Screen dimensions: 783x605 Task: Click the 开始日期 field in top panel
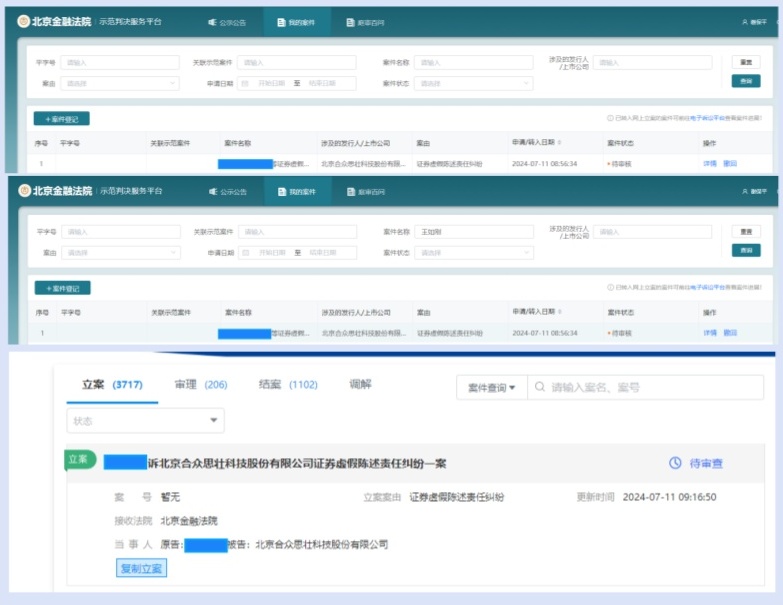271,83
